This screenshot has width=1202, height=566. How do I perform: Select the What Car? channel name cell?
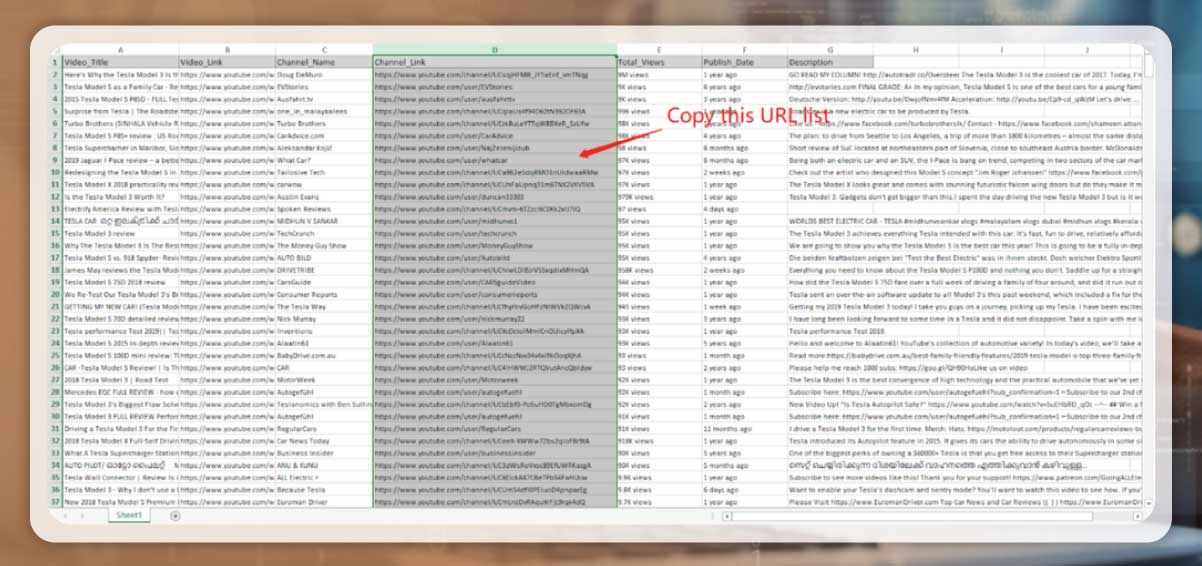coord(324,160)
